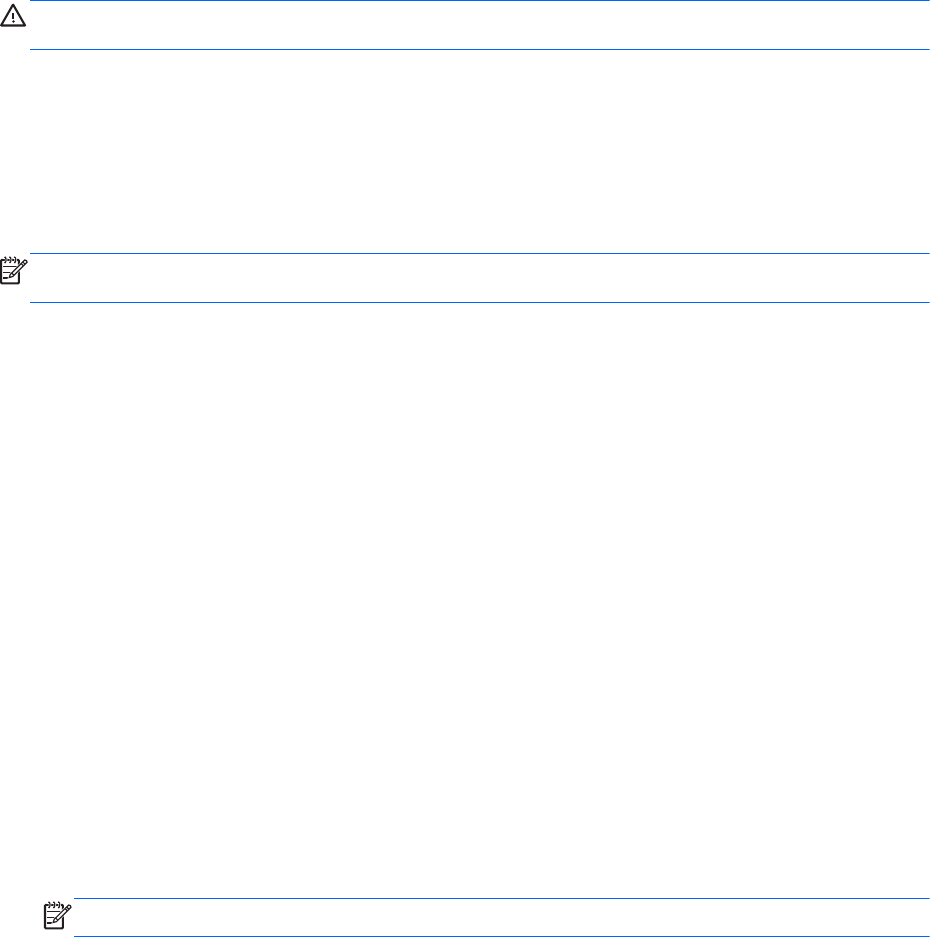
Task: Click the blue rule below the first note
Action: point(480,302)
